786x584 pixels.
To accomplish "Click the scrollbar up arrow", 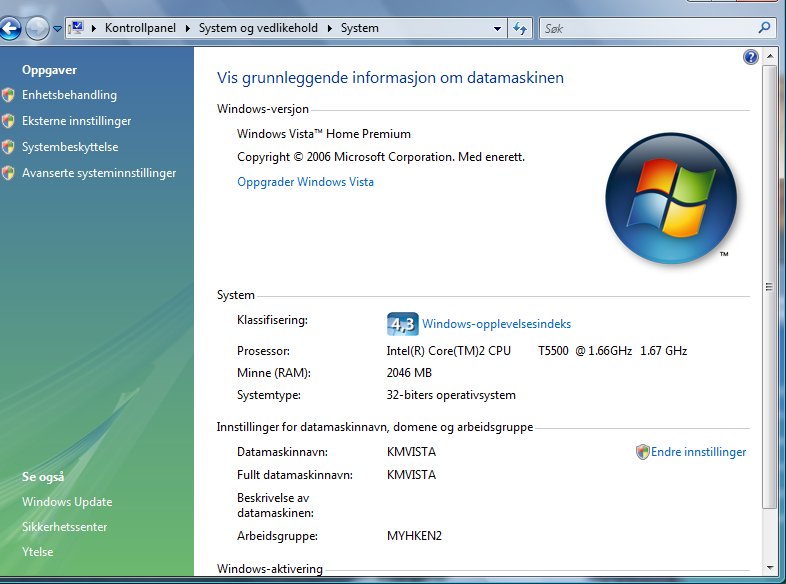I will (769, 56).
